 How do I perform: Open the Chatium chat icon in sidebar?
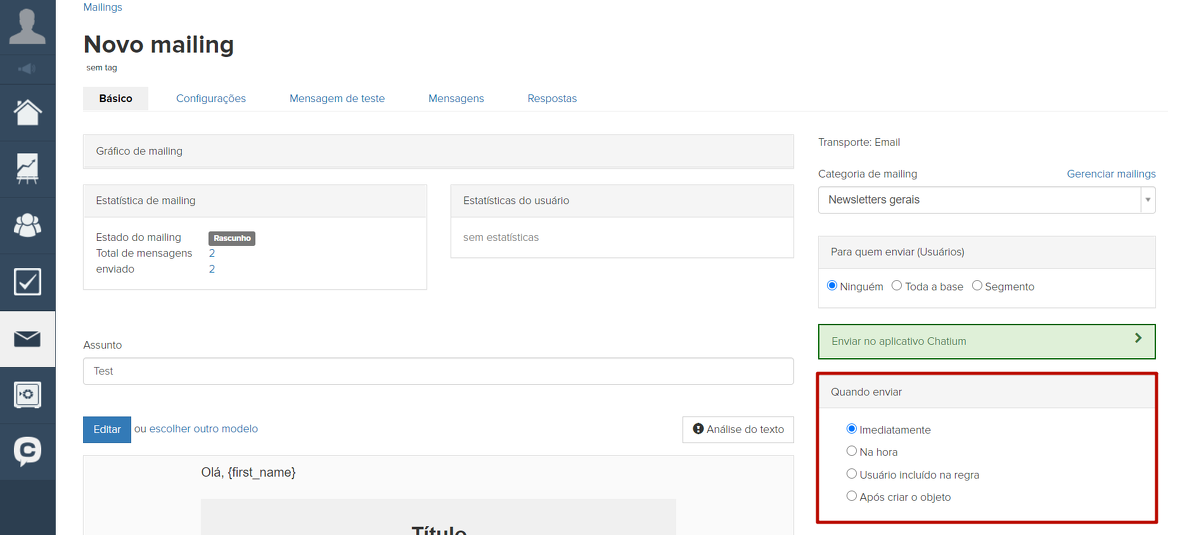tap(27, 451)
